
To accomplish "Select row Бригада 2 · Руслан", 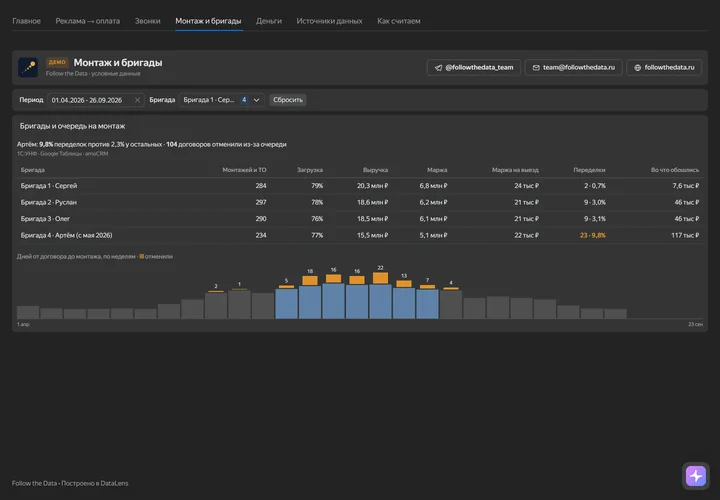I will click(x=360, y=202).
